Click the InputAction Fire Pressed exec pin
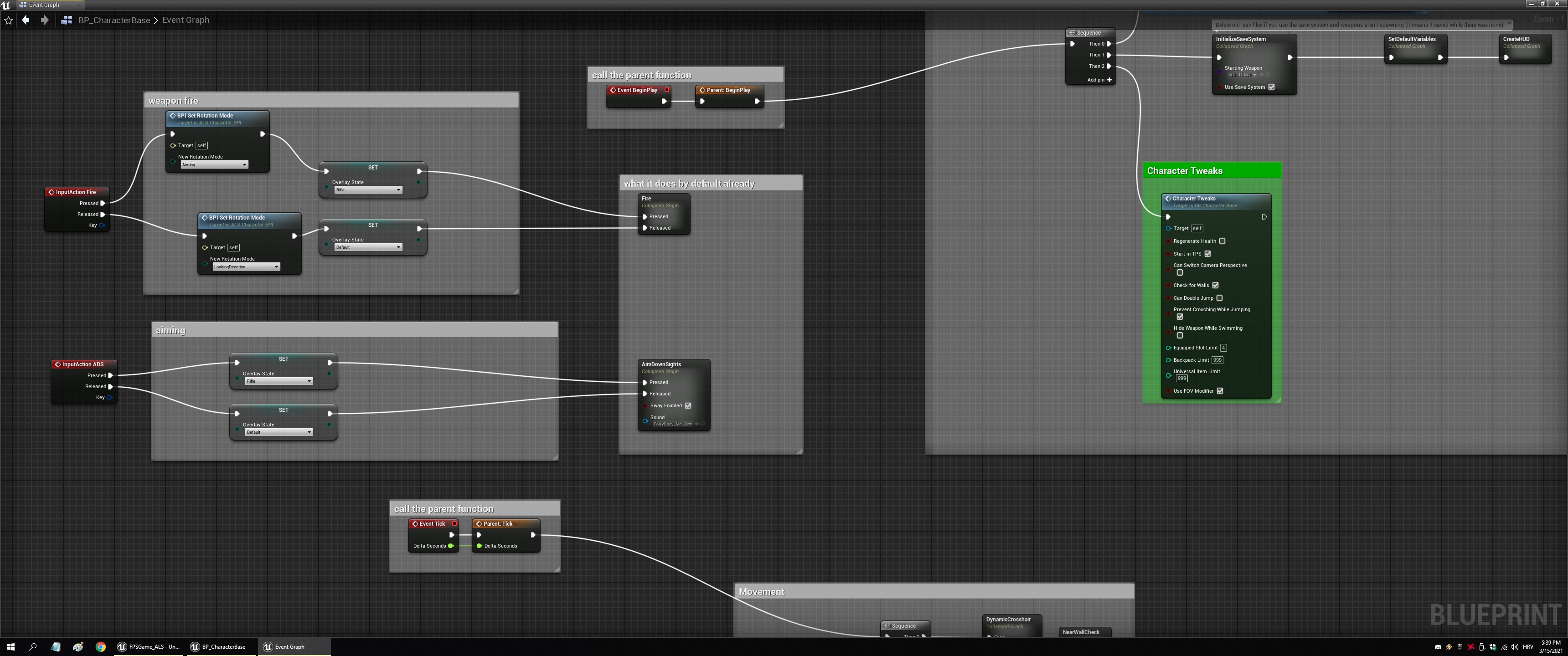Screen dimensions: 1568x656 [102, 203]
